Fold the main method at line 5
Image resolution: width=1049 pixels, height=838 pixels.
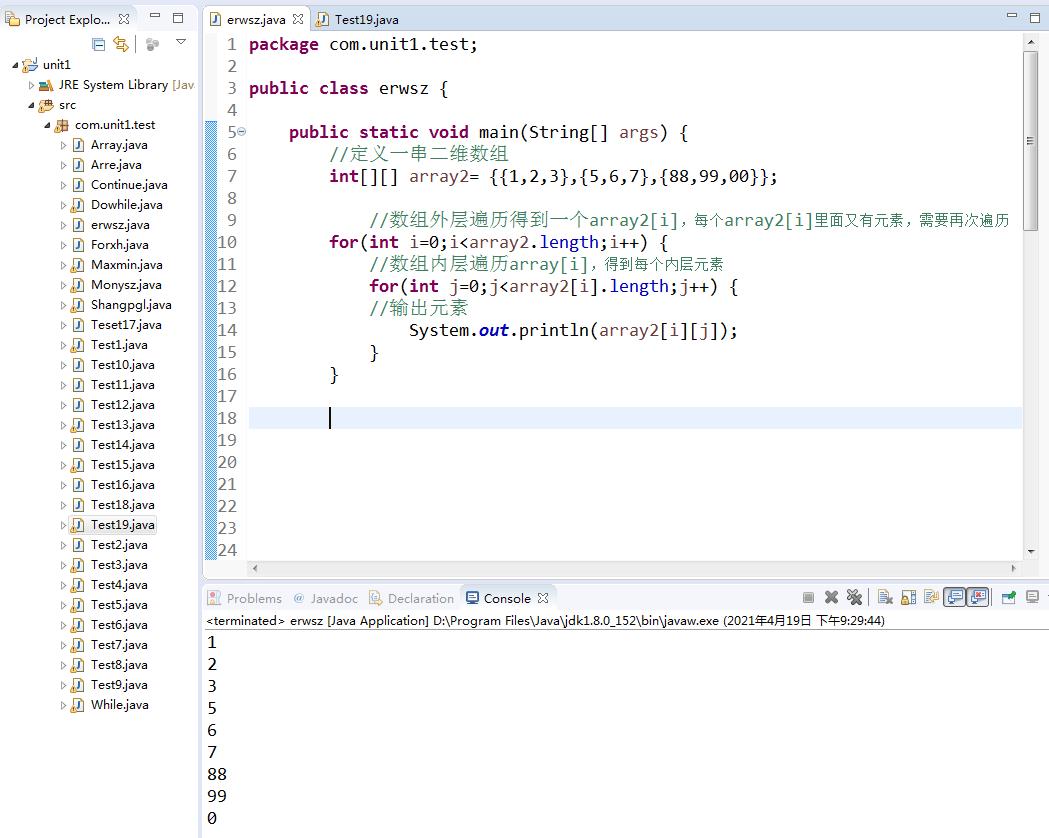[x=242, y=132]
